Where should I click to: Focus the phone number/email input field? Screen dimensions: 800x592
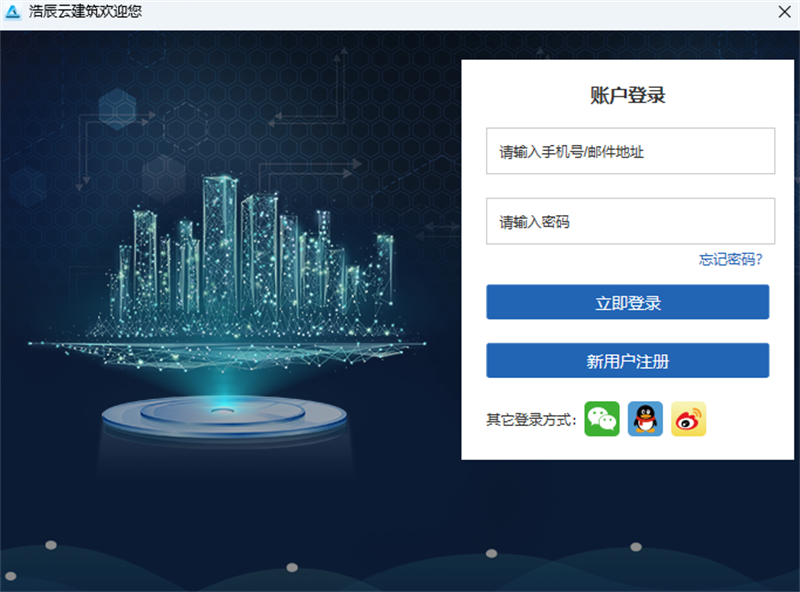(630, 151)
